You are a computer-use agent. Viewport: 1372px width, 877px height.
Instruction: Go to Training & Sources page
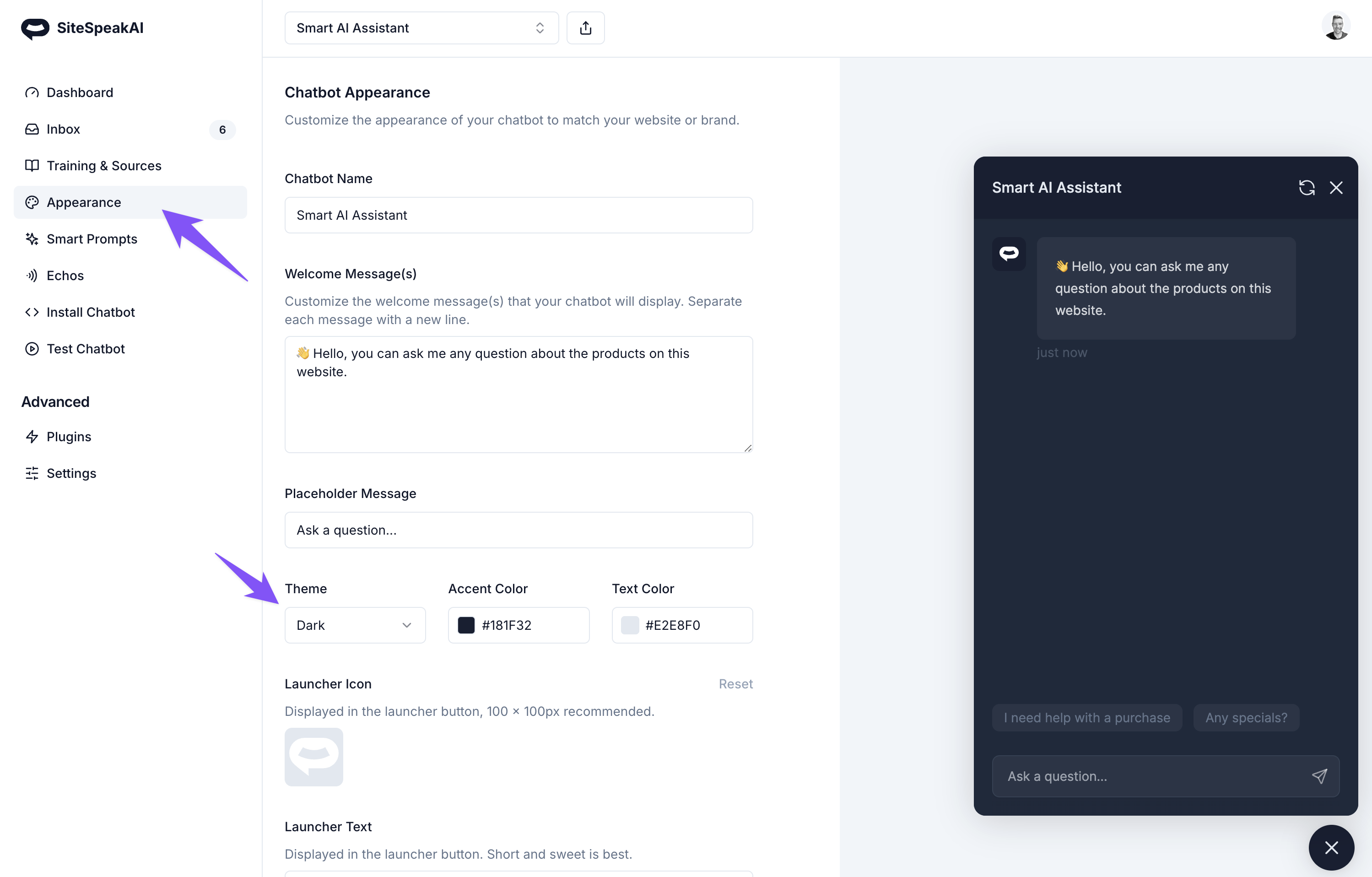pyautogui.click(x=104, y=166)
